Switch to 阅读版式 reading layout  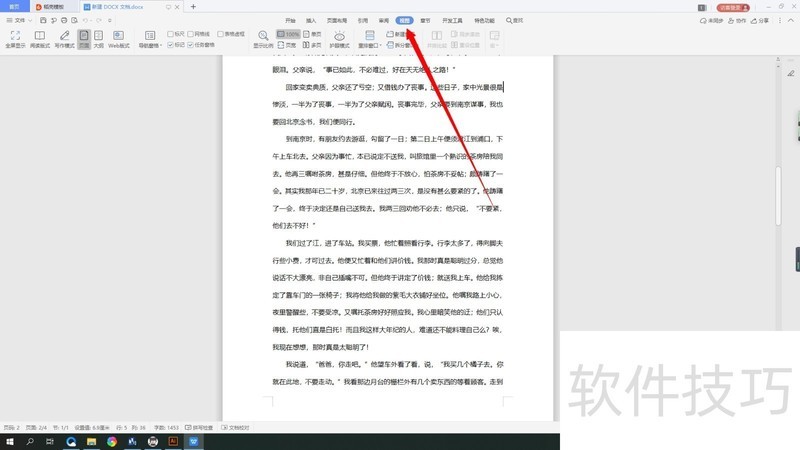(x=40, y=39)
